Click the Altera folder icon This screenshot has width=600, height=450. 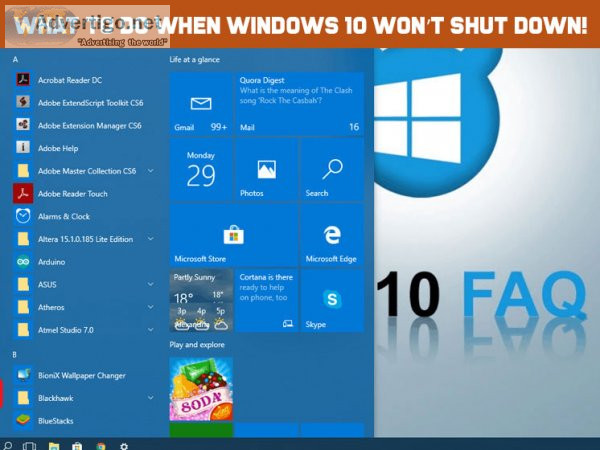(x=23, y=238)
